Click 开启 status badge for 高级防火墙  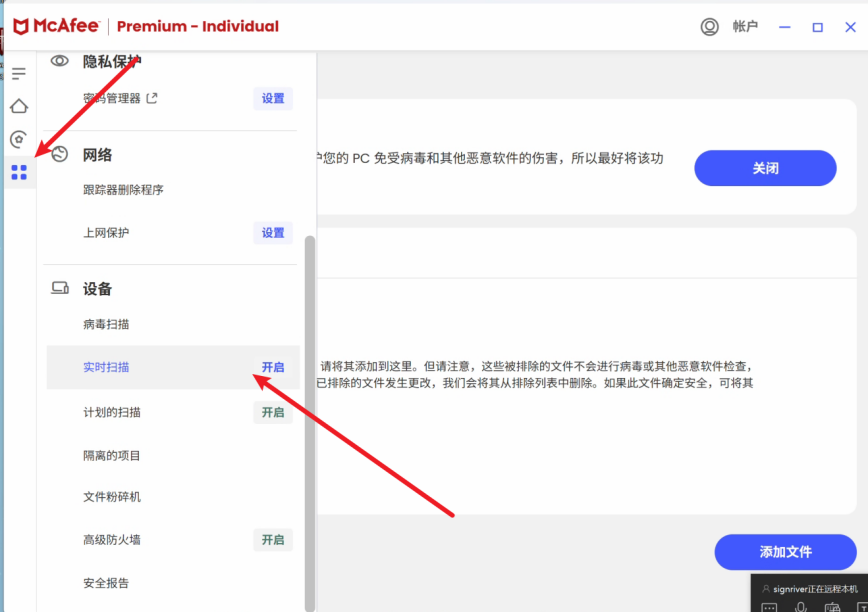point(273,540)
